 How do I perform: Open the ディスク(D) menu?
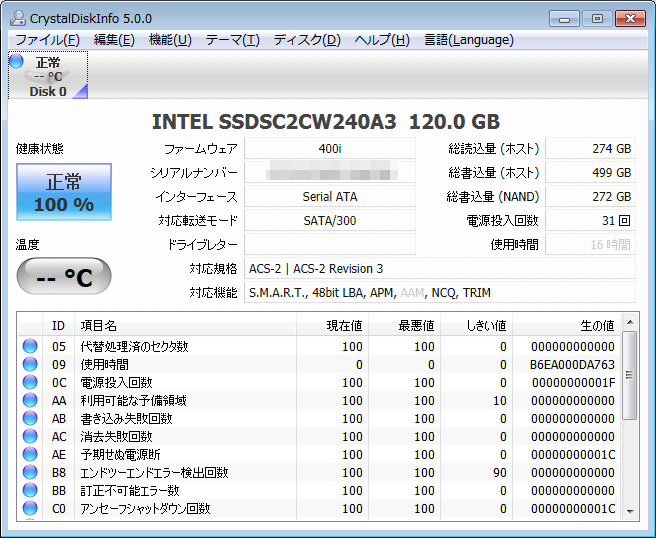click(307, 40)
